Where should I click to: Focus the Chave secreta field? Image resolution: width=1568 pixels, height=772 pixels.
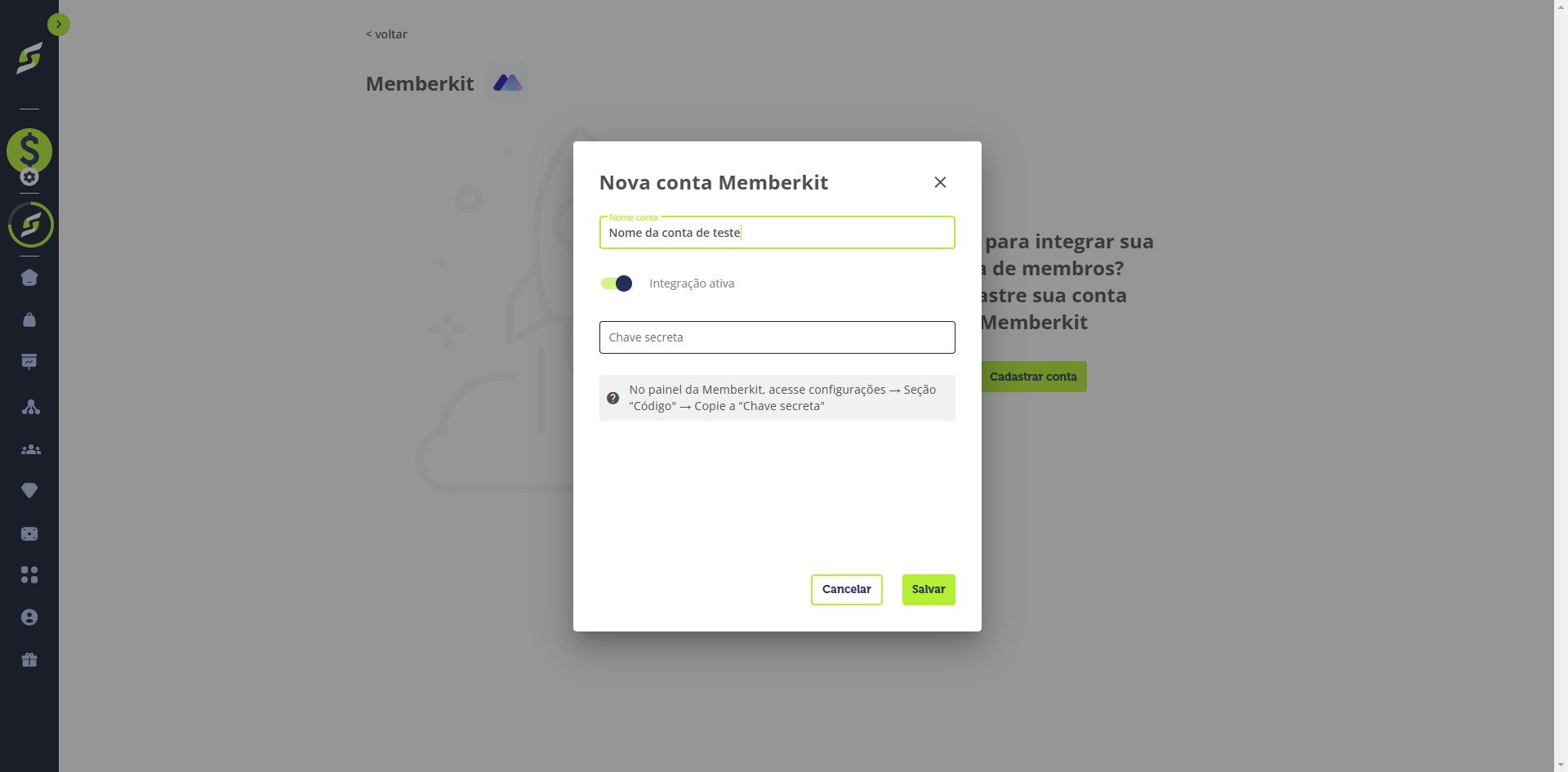click(777, 337)
